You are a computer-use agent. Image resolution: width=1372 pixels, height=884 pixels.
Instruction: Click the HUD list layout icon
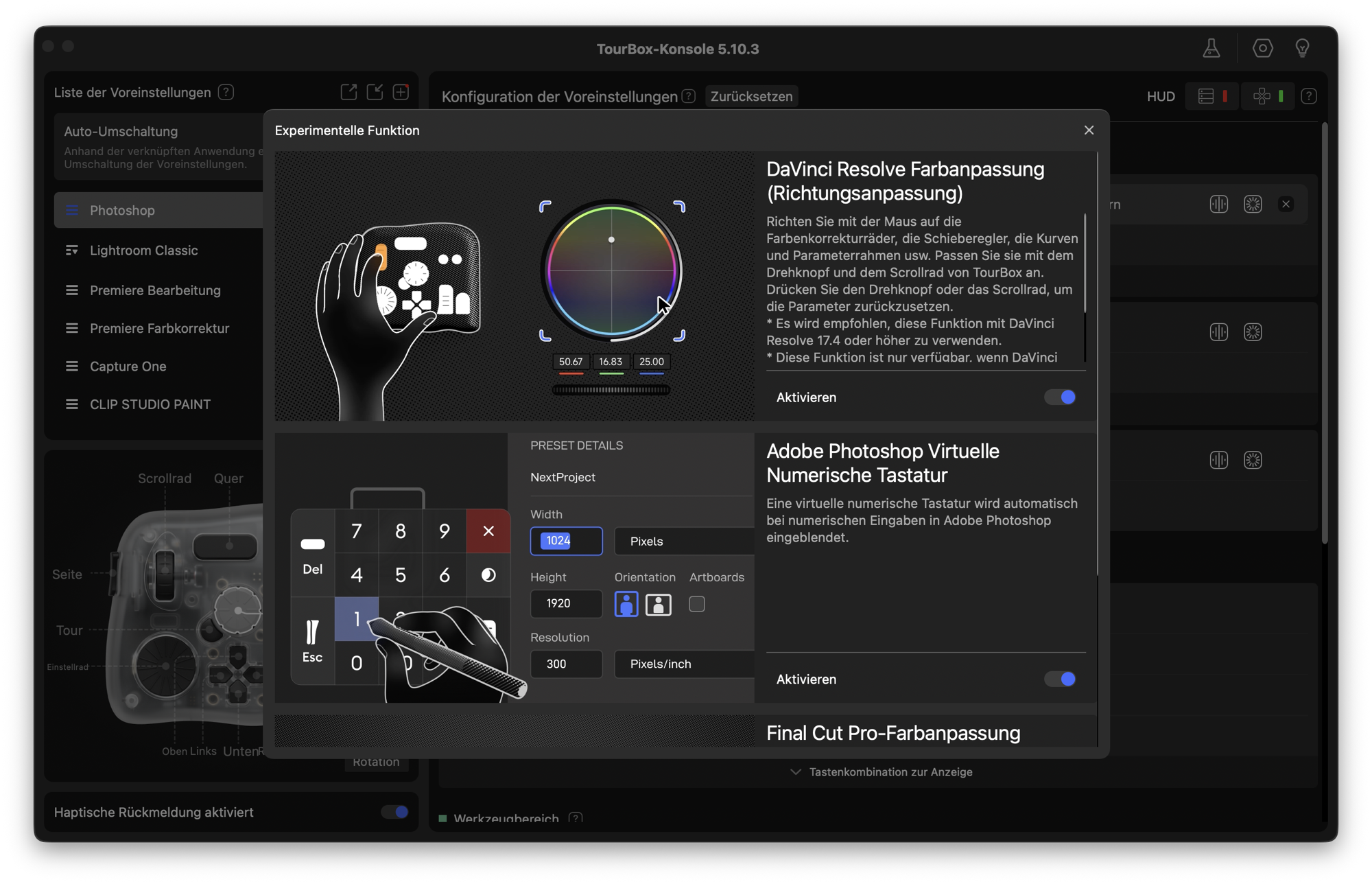tap(1206, 97)
